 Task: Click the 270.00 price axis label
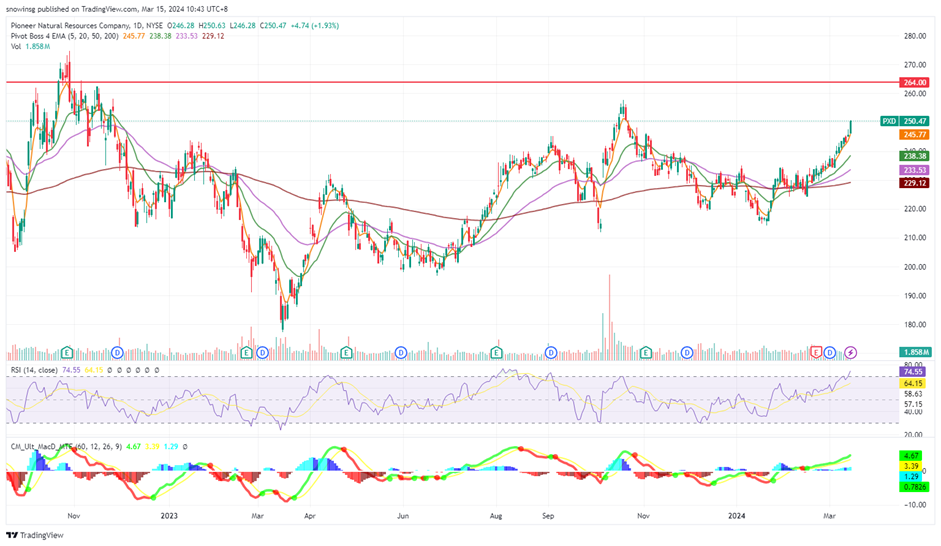point(915,65)
